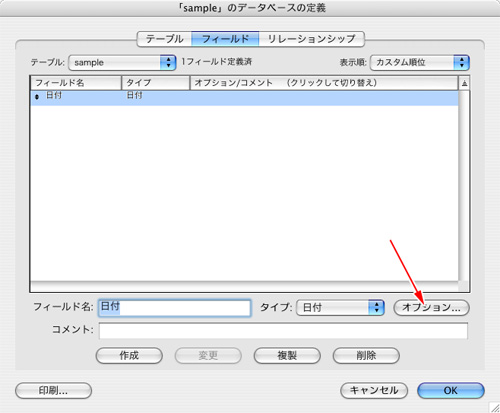Click the 印刷... button
This screenshot has height=413, width=500.
click(x=53, y=391)
